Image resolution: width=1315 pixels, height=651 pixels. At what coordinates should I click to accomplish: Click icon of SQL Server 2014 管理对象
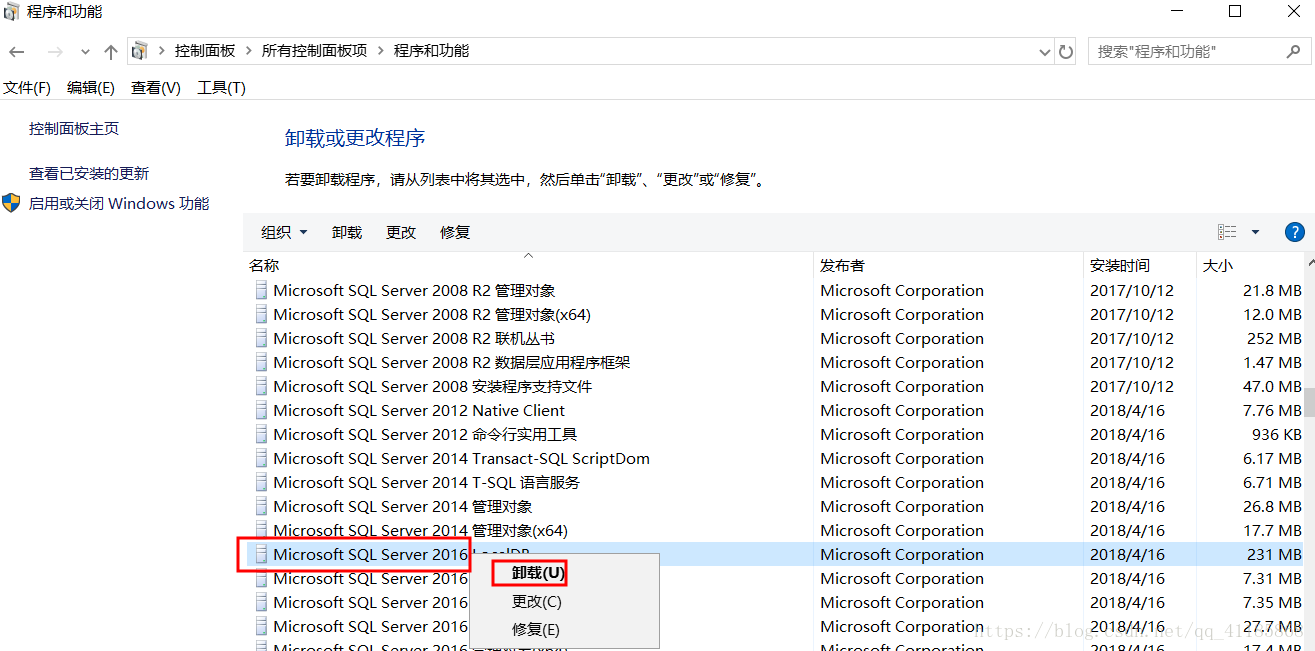pyautogui.click(x=262, y=507)
